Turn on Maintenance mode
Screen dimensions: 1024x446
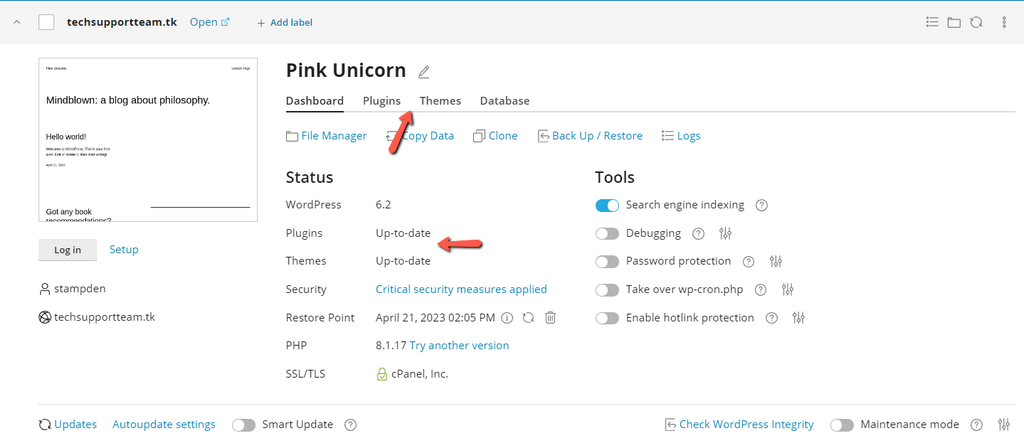pos(842,425)
